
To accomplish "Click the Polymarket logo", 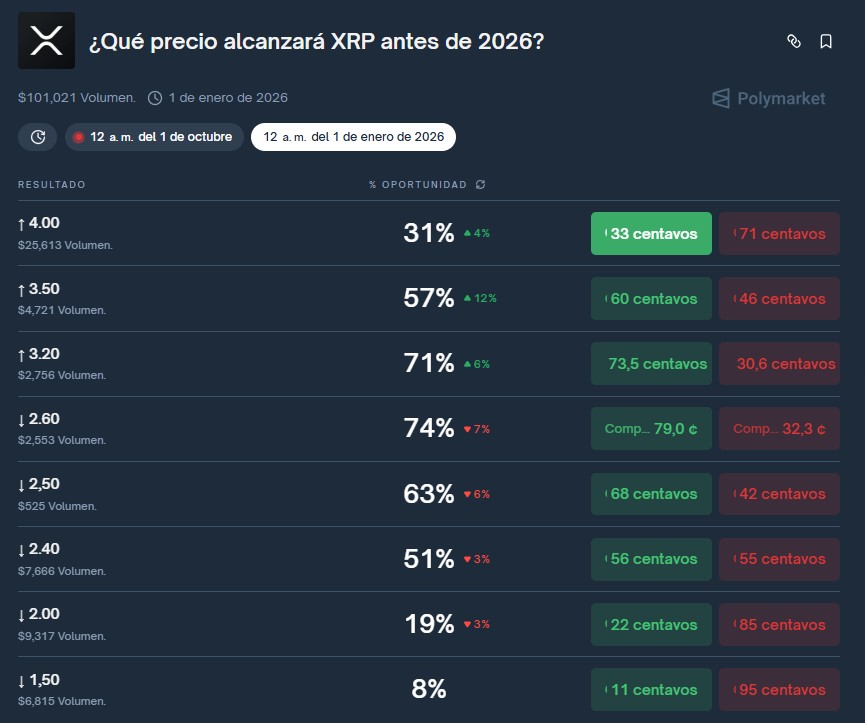I will [768, 98].
